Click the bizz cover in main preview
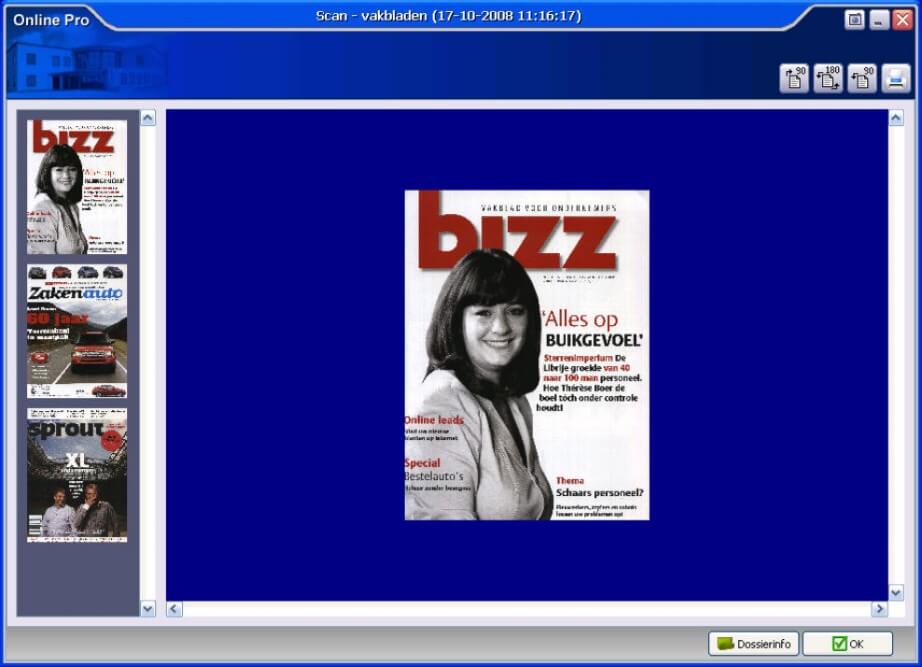 (x=527, y=355)
